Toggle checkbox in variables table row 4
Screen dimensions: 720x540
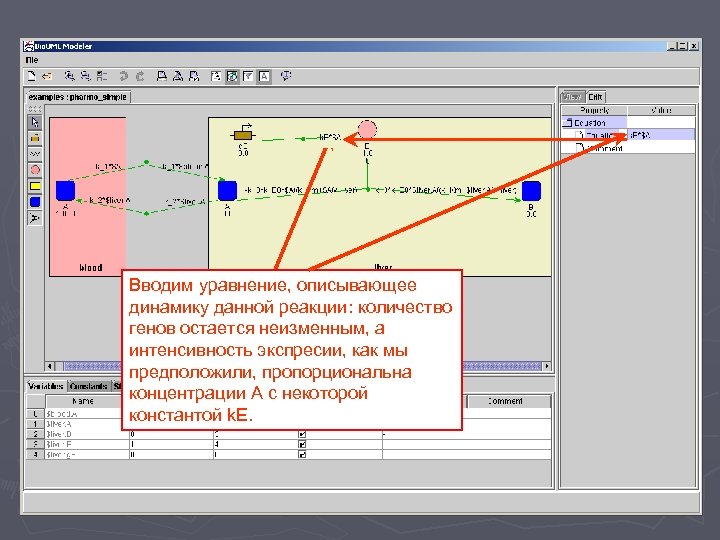pyautogui.click(x=302, y=455)
